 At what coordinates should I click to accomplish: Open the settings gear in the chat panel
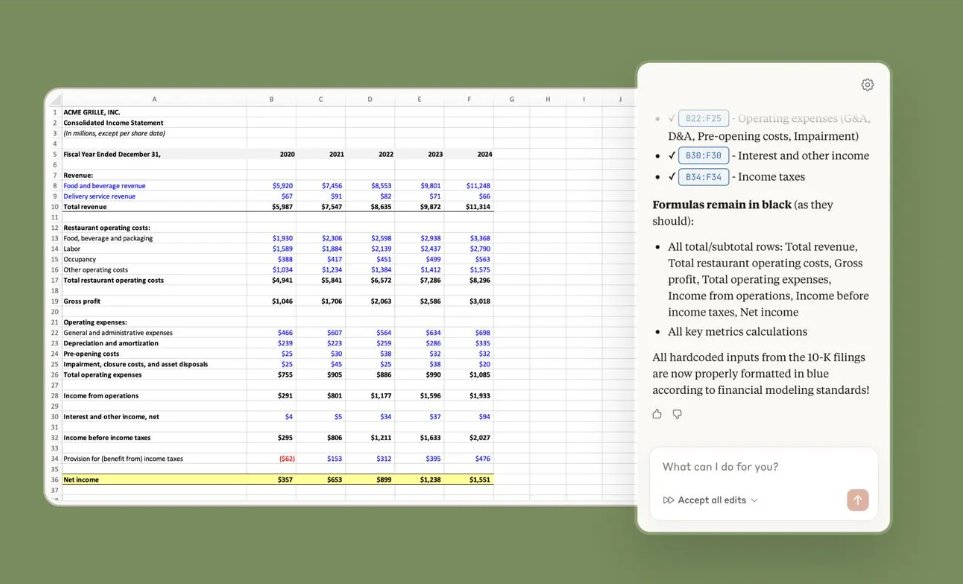point(866,84)
